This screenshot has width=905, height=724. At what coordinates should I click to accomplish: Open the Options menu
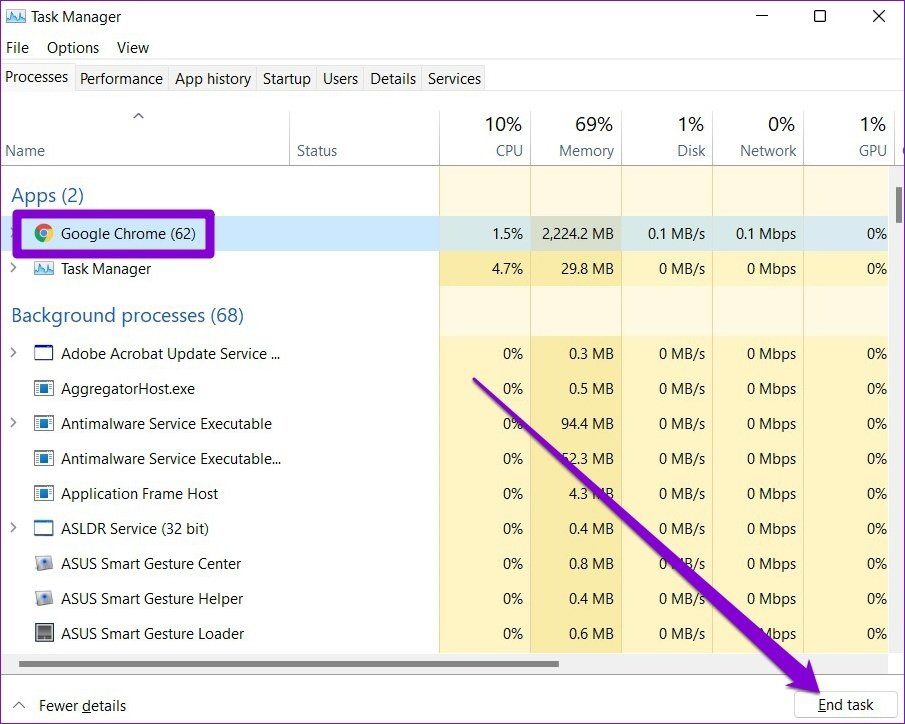[72, 47]
